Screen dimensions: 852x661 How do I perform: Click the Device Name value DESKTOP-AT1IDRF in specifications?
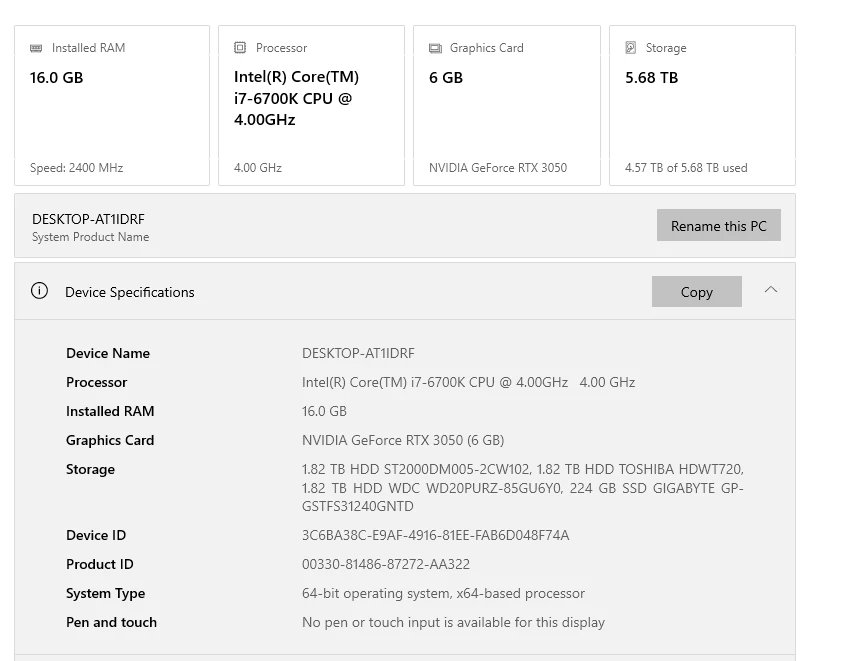coord(358,353)
